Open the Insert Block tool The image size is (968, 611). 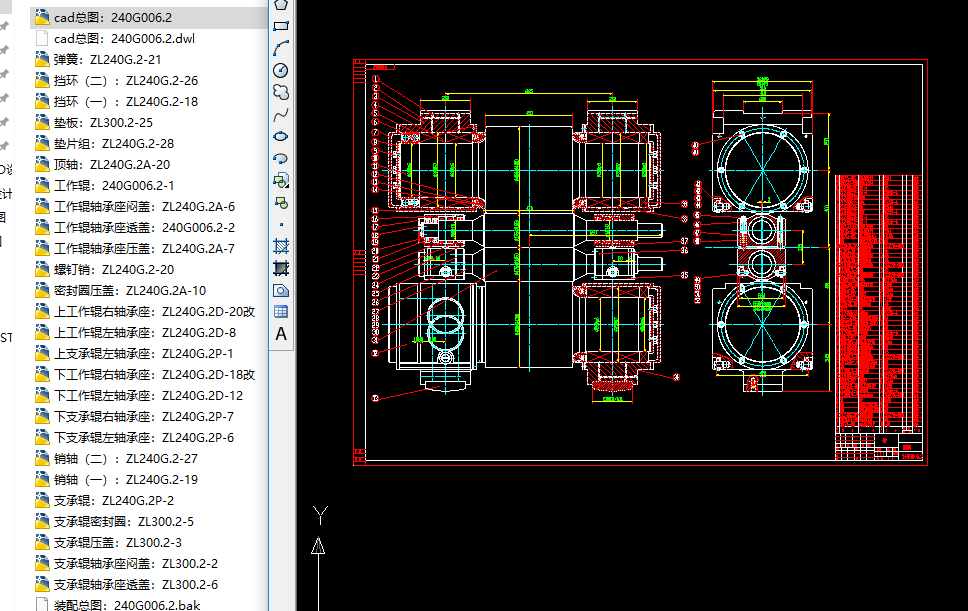click(281, 180)
